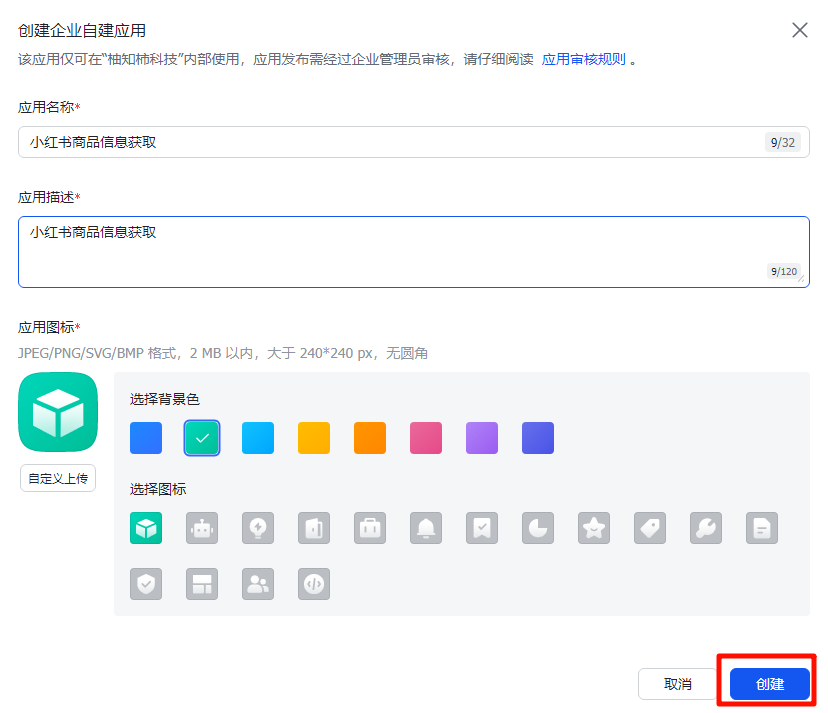Select the bell notification icon
The width and height of the screenshot is (828, 713).
coord(426,528)
